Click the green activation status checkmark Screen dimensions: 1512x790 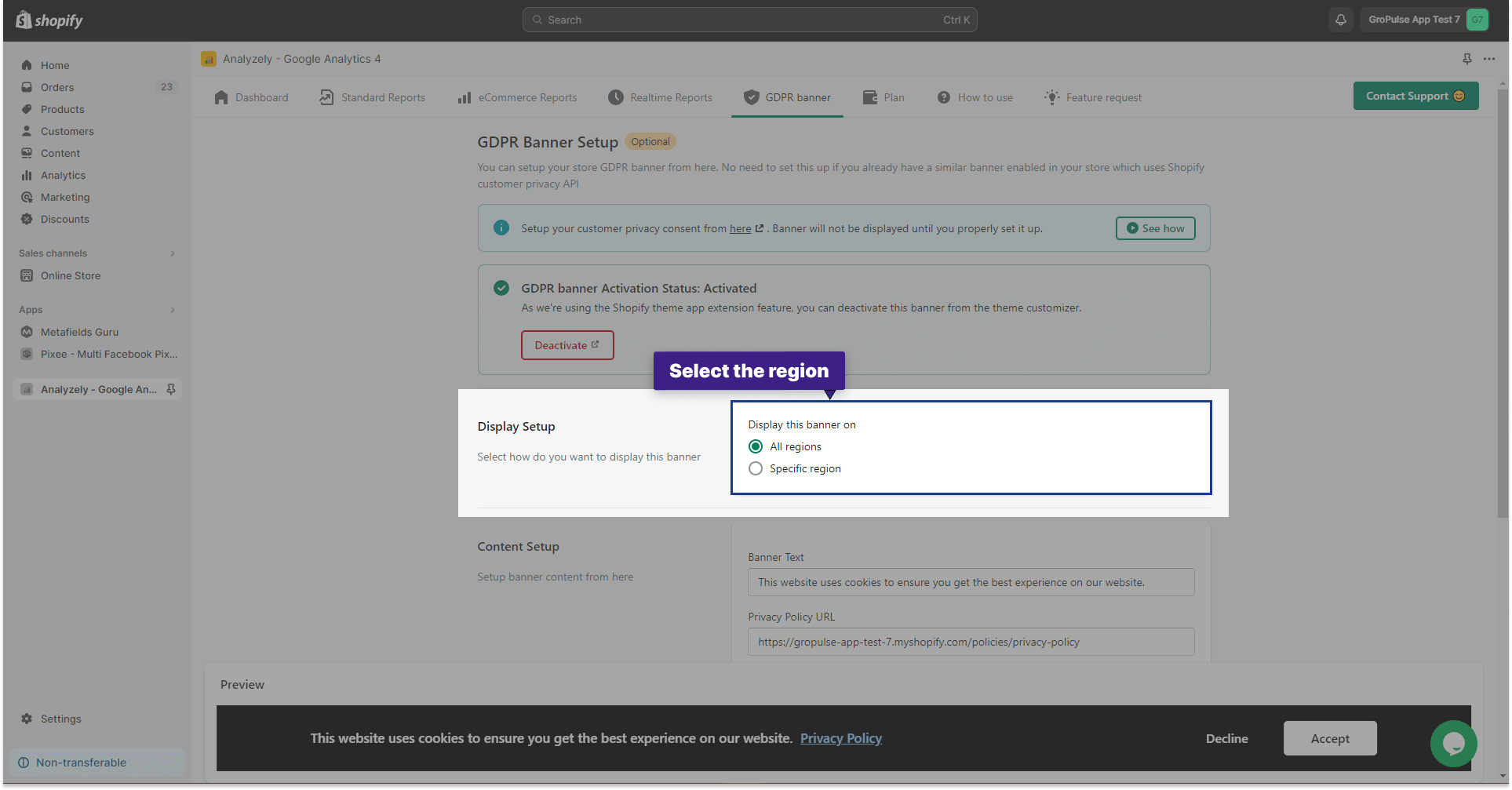coord(501,288)
